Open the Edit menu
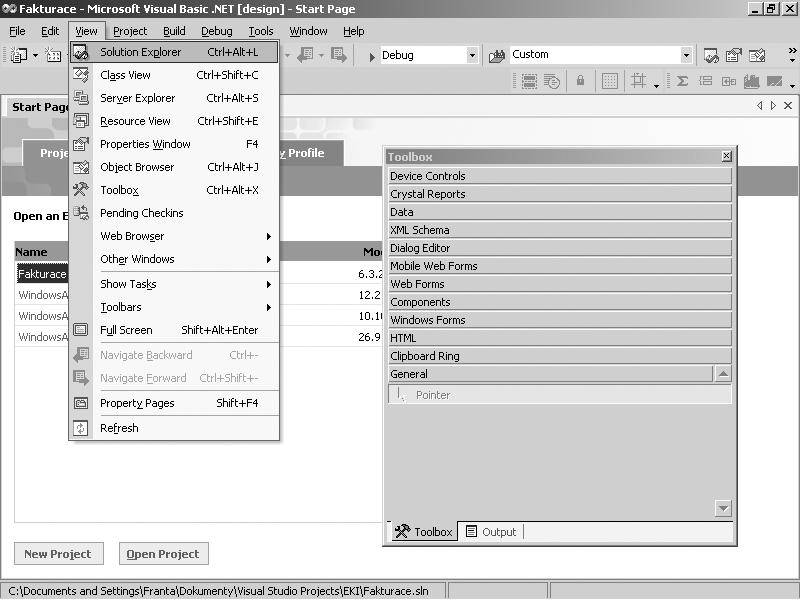 pyautogui.click(x=50, y=31)
